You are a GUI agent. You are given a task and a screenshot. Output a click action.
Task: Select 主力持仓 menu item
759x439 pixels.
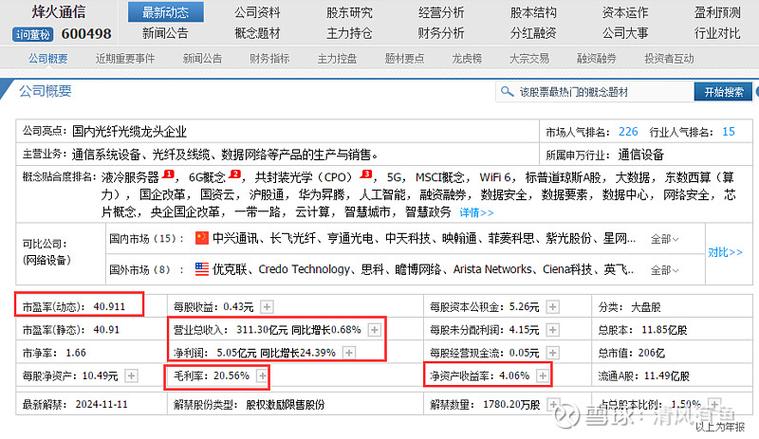tap(349, 33)
